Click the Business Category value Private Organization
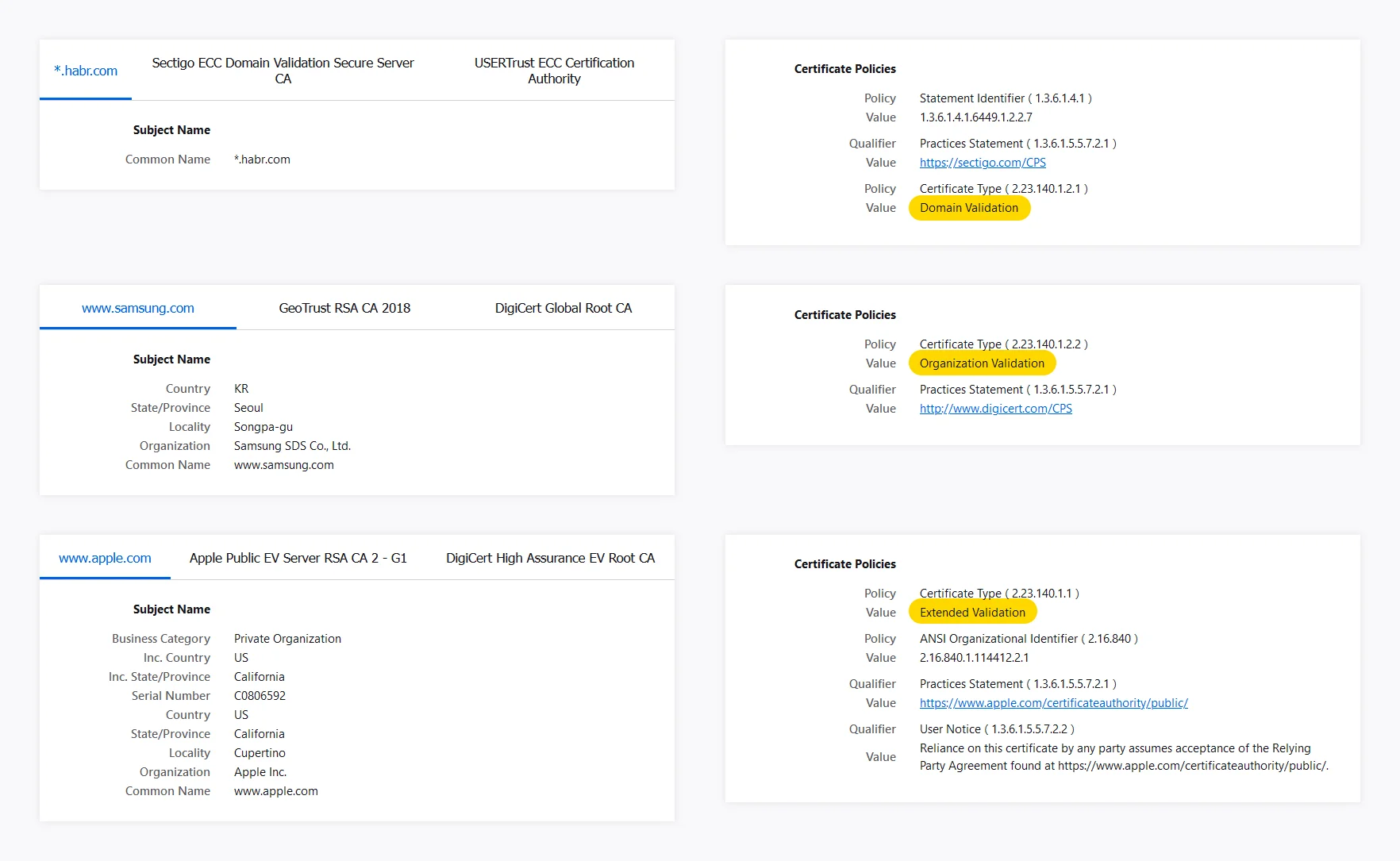Viewport: 1400px width, 861px height. [x=287, y=639]
